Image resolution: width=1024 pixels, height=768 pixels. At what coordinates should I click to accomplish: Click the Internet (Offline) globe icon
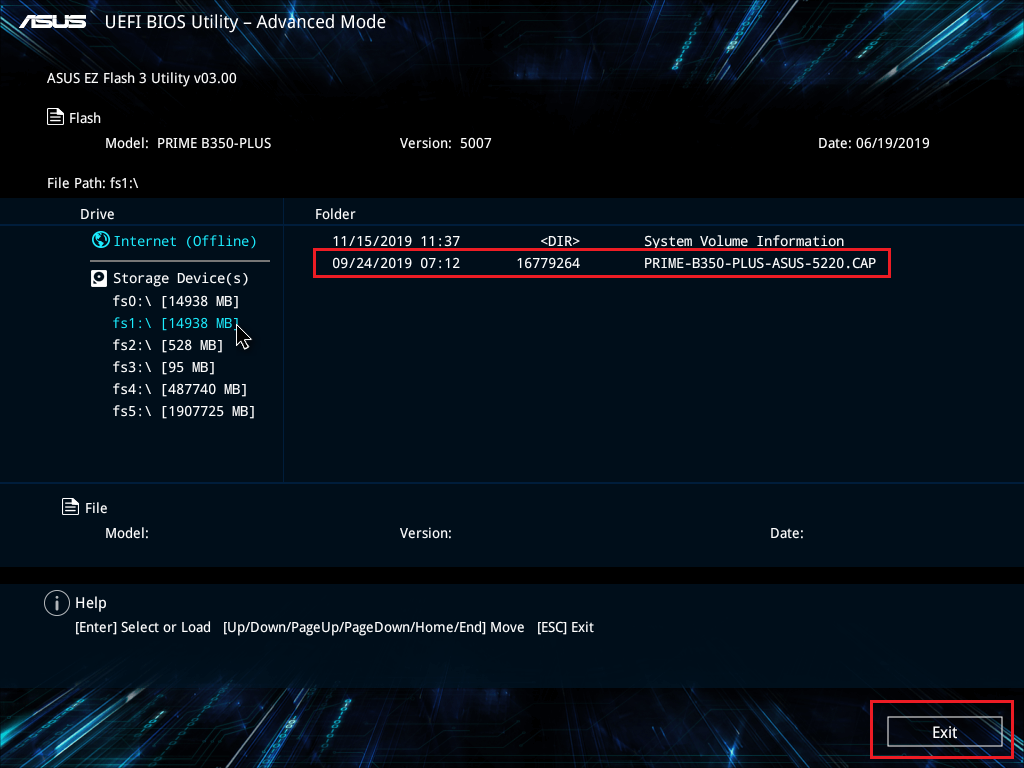(101, 240)
